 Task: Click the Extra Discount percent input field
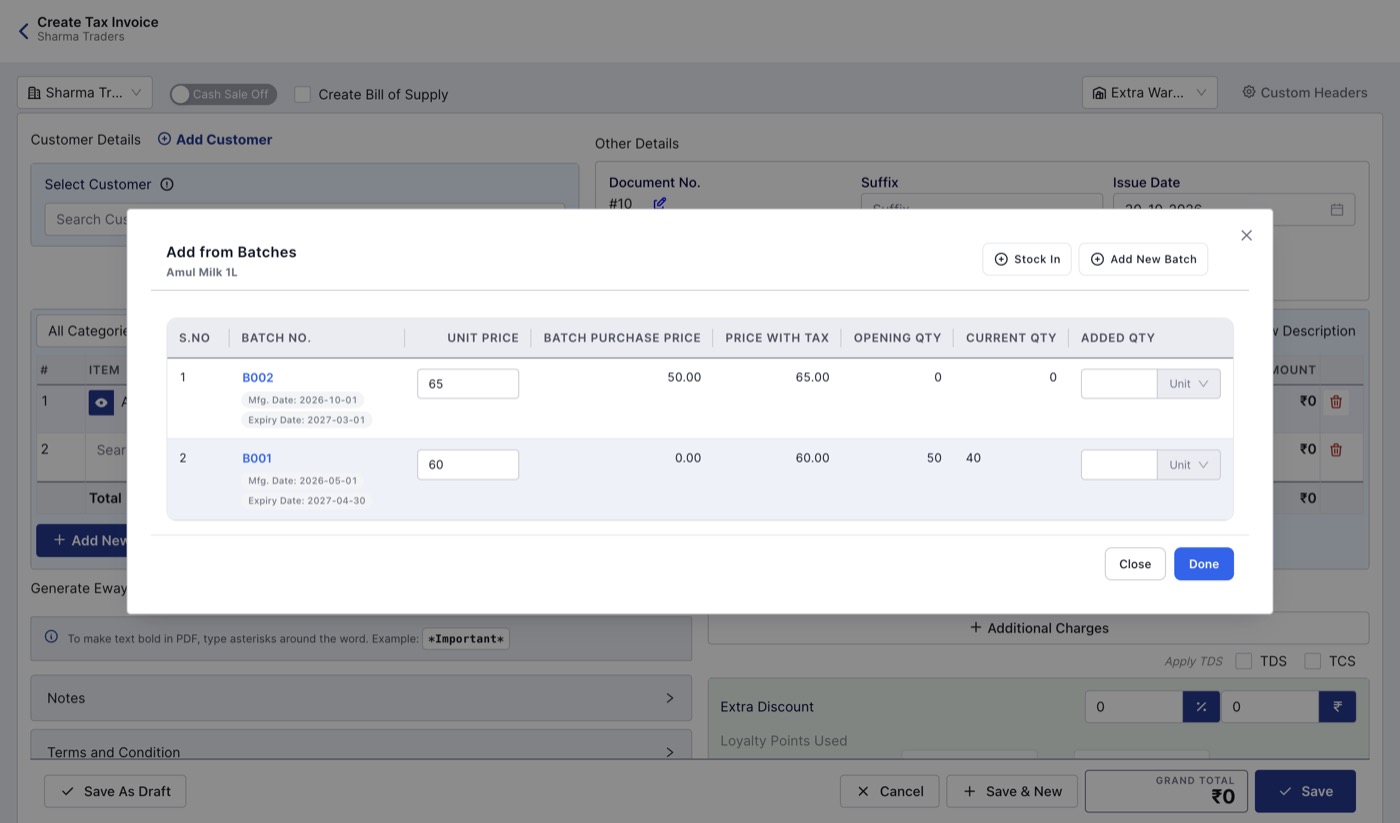(1134, 707)
